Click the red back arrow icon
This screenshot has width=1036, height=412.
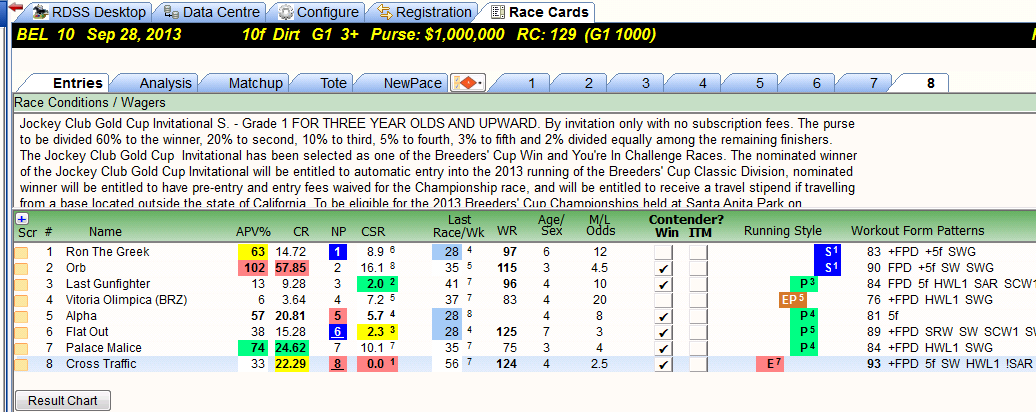15,9
